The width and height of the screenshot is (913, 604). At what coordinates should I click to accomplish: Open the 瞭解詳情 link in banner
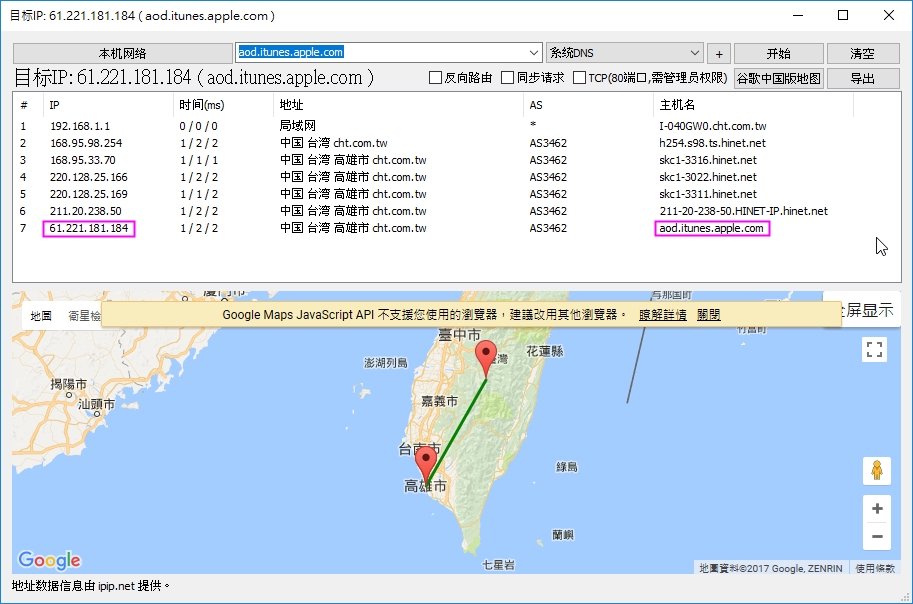(x=662, y=314)
